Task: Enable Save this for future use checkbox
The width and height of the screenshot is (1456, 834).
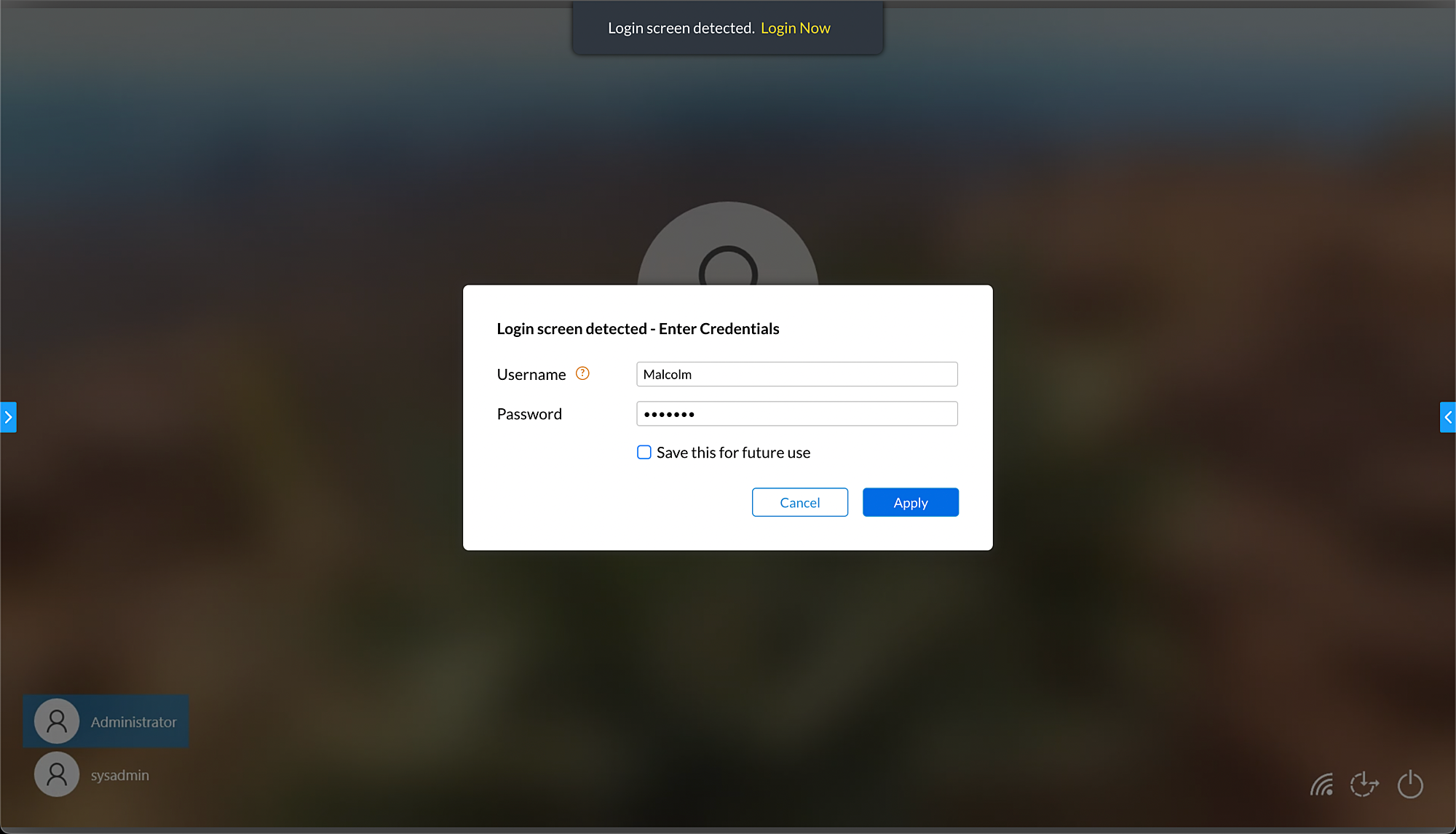Action: point(644,453)
